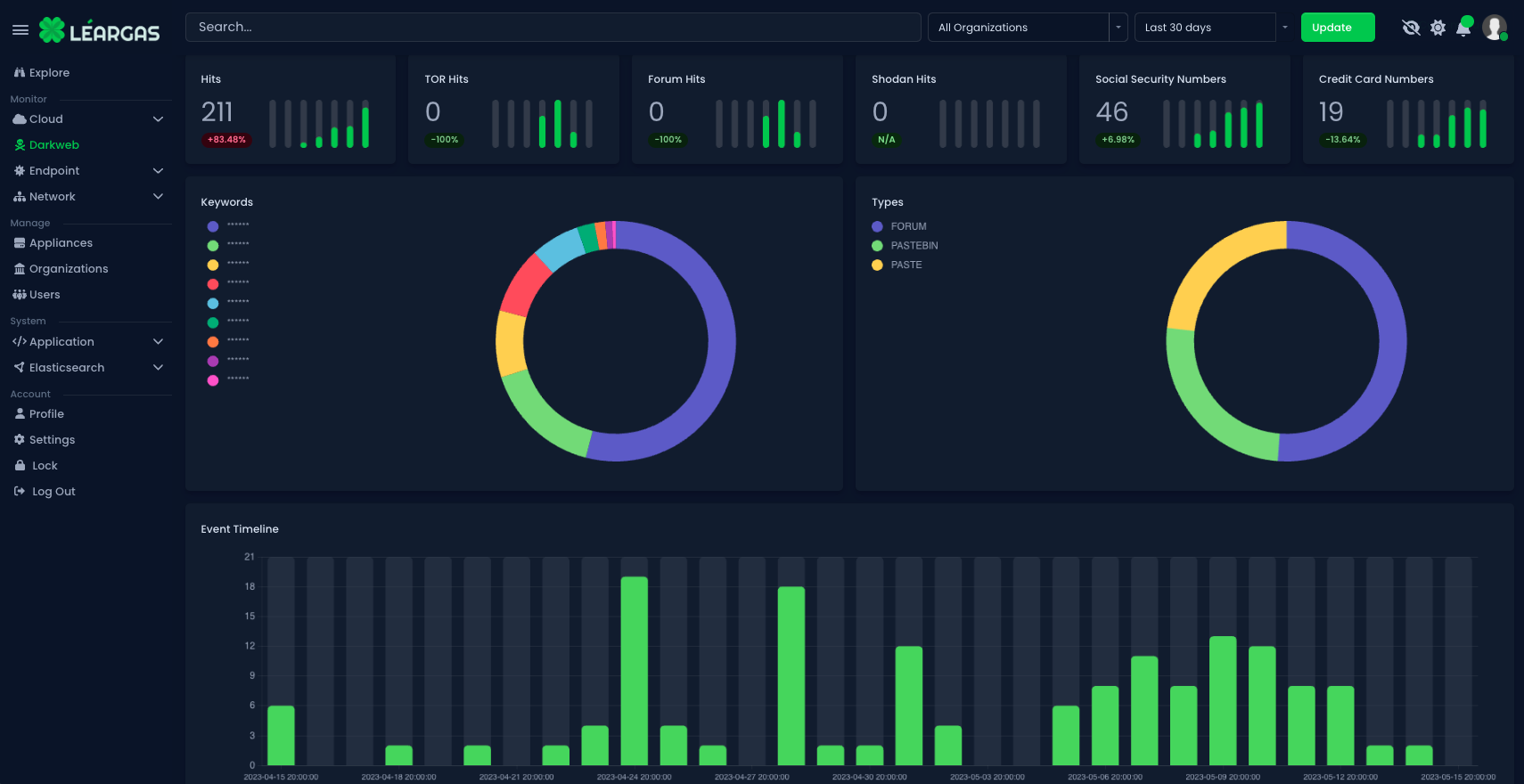This screenshot has height=784, width=1524.
Task: Expand the Network menu chevron
Action: 158,197
